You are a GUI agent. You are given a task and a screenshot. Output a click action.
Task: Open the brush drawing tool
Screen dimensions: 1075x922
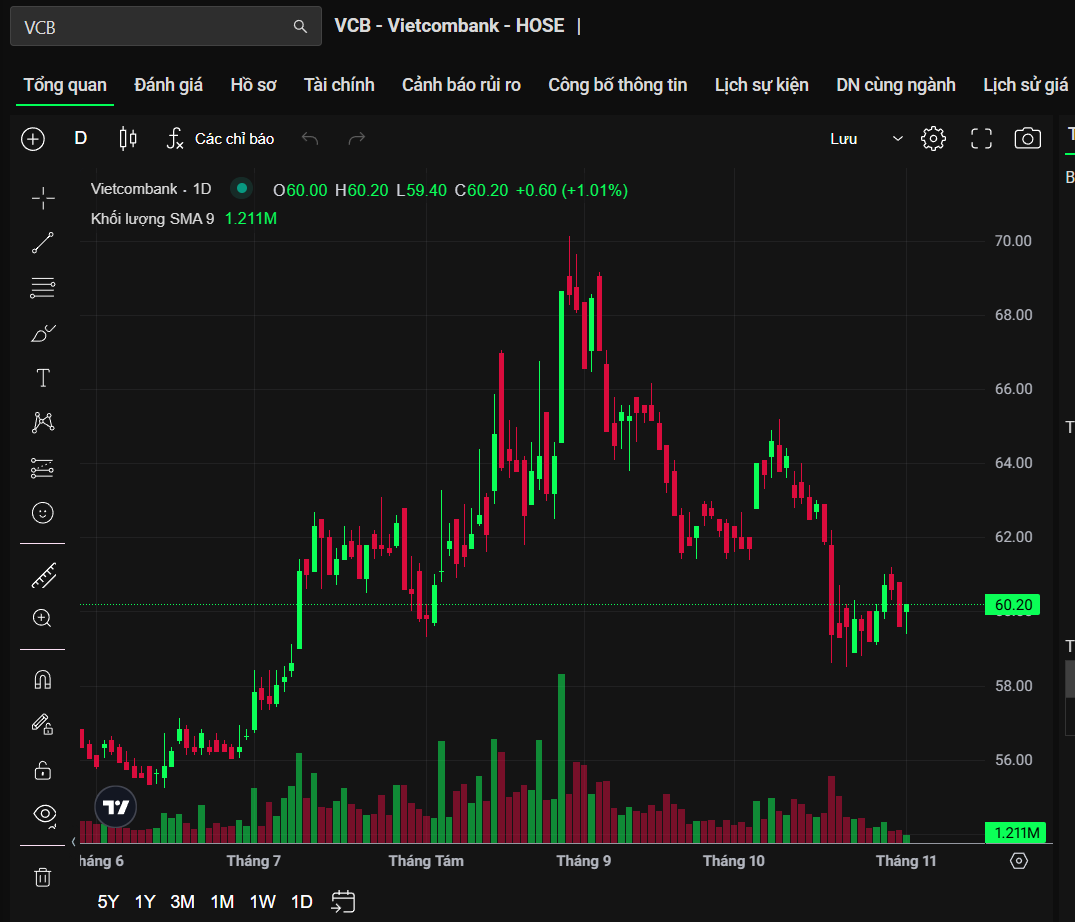(43, 333)
